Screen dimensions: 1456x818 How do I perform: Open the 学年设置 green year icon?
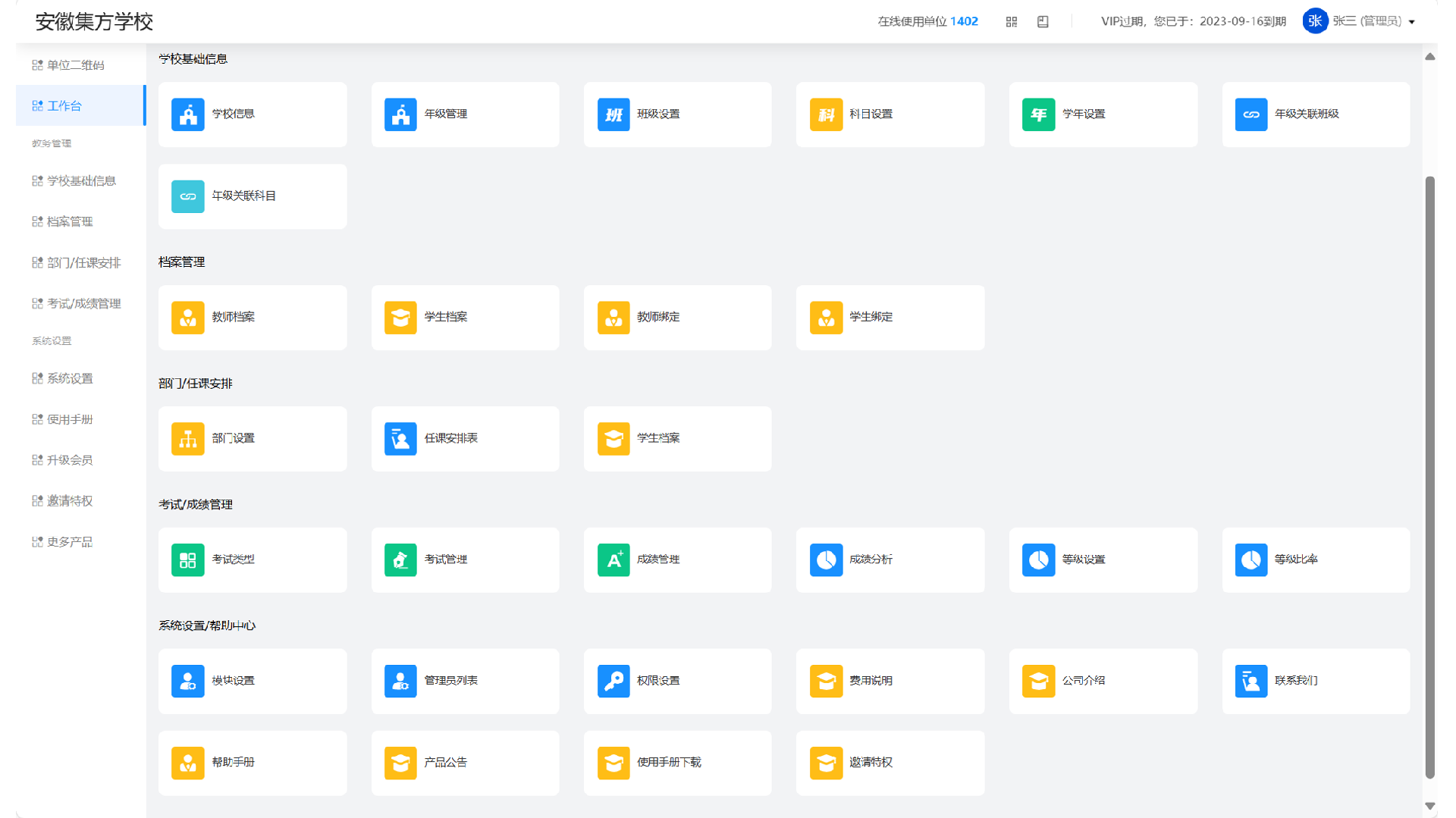pyautogui.click(x=1038, y=114)
